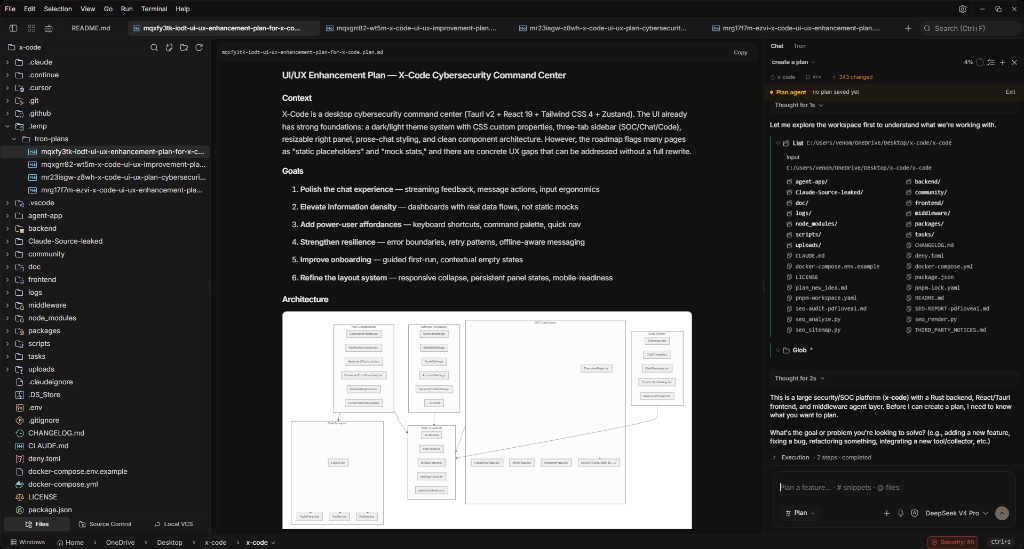This screenshot has height=549, width=1024.
Task: Expand the node_modules folder
Action: tap(7, 318)
